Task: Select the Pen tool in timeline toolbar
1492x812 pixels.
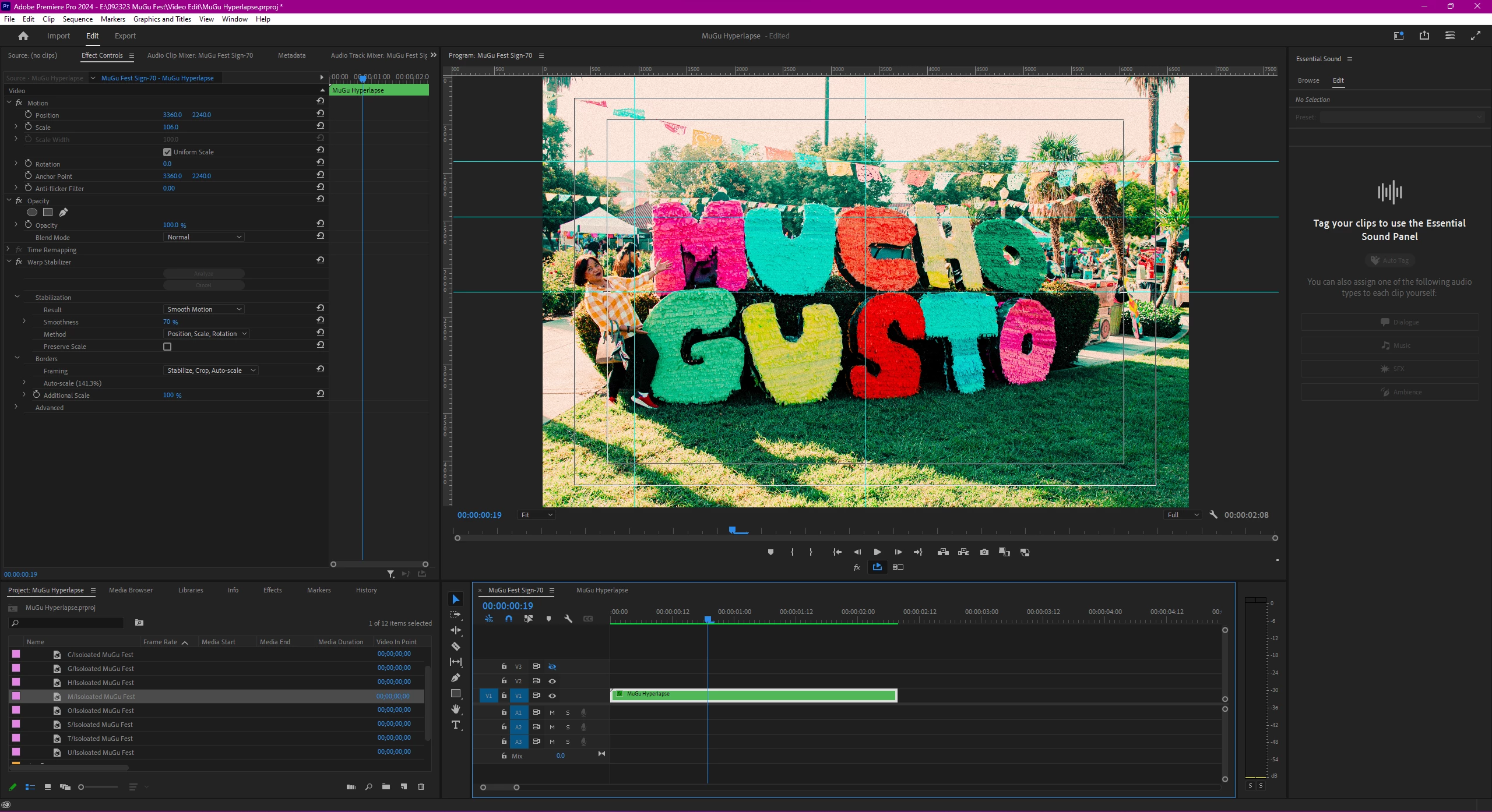Action: (x=456, y=677)
